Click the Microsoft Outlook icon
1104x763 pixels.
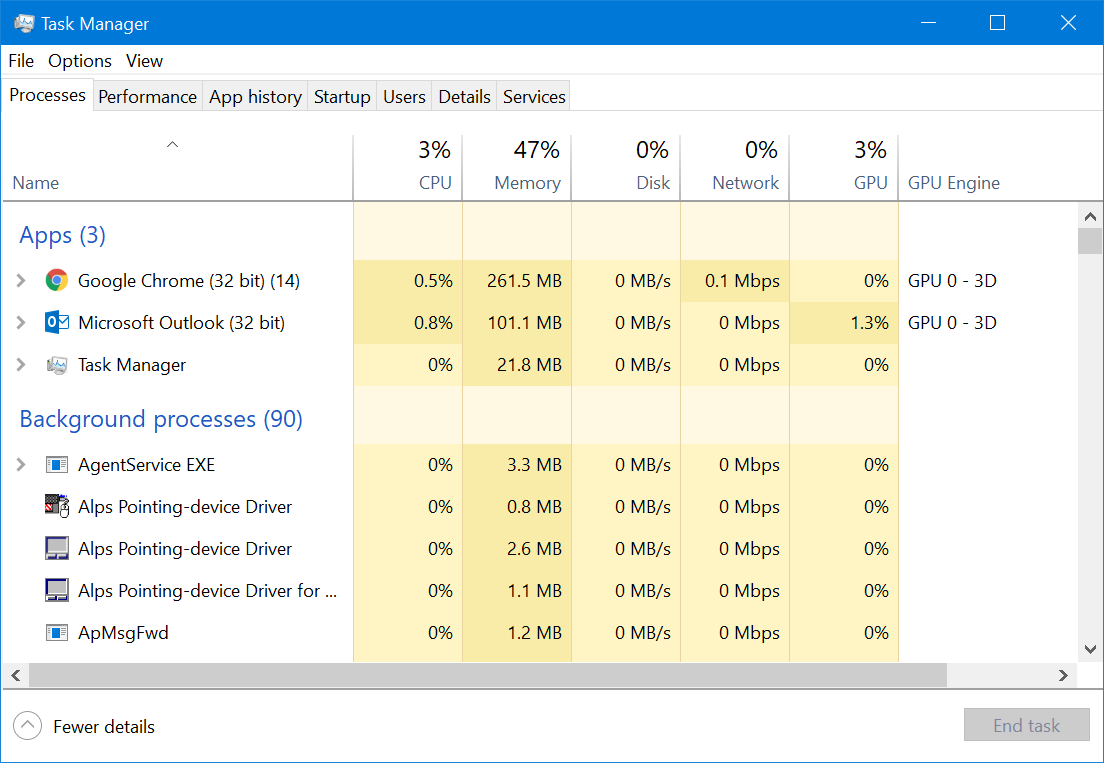[57, 323]
